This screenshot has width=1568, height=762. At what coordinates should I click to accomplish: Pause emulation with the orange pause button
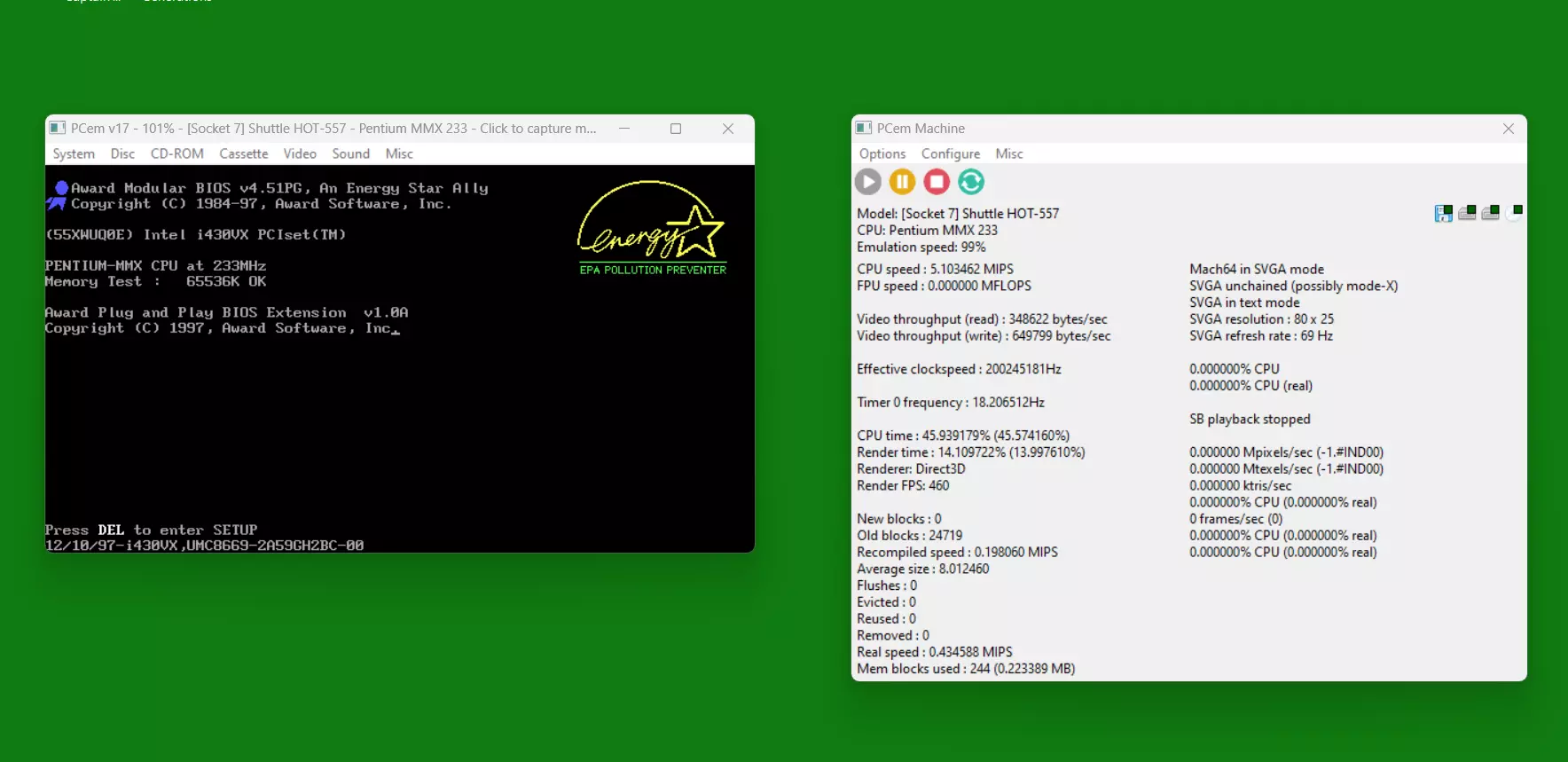pos(903,182)
